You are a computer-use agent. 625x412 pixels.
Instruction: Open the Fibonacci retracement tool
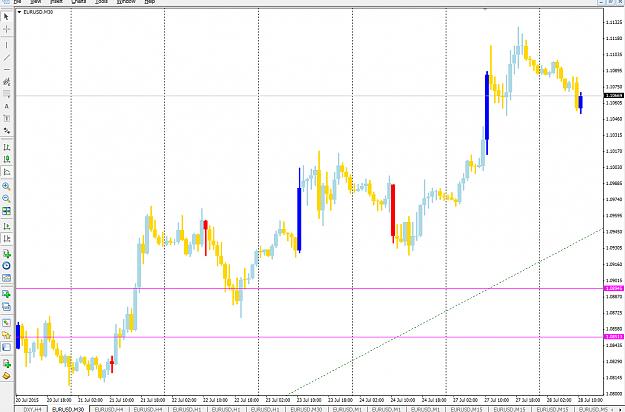click(6, 94)
